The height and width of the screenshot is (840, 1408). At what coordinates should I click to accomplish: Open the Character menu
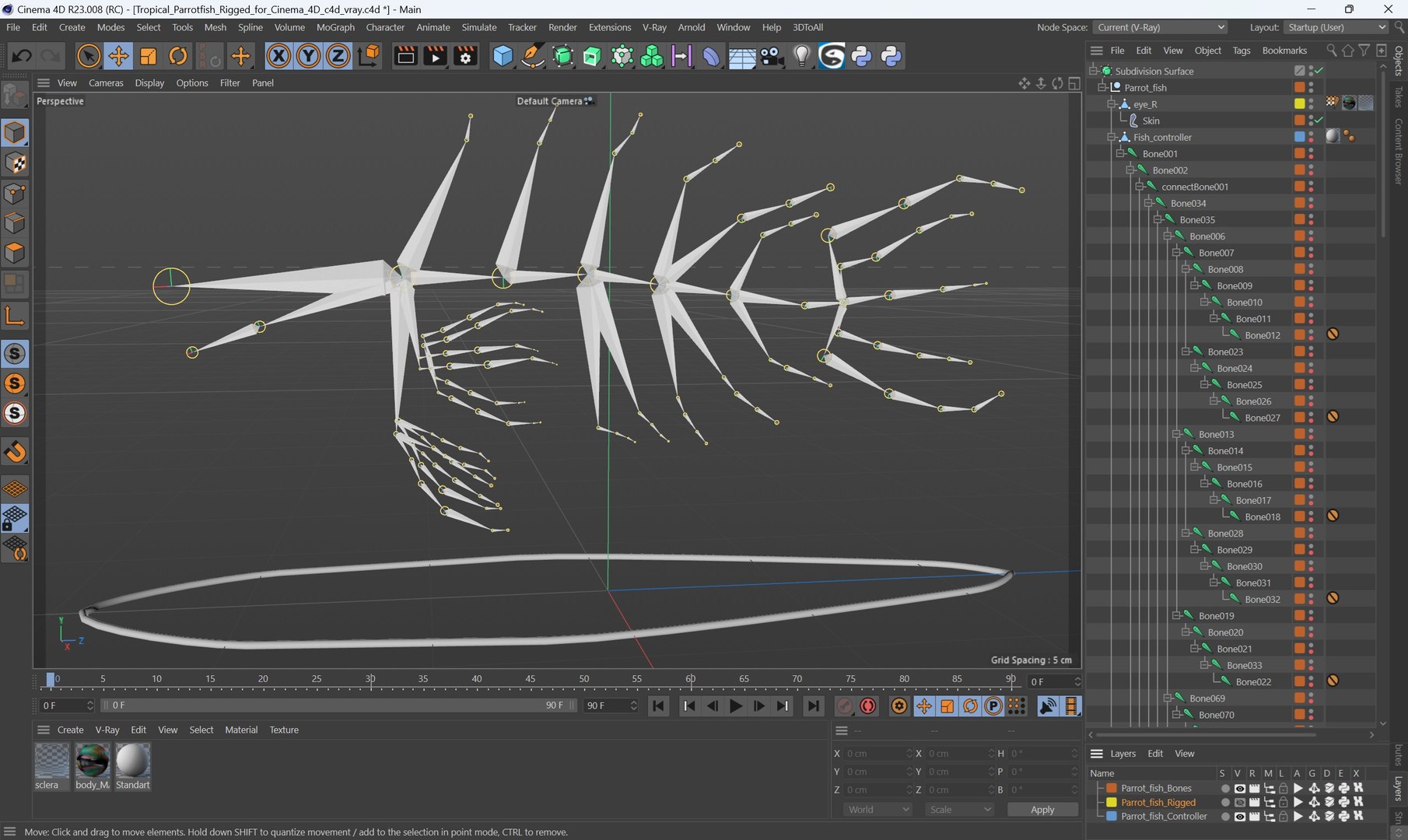pyautogui.click(x=385, y=27)
